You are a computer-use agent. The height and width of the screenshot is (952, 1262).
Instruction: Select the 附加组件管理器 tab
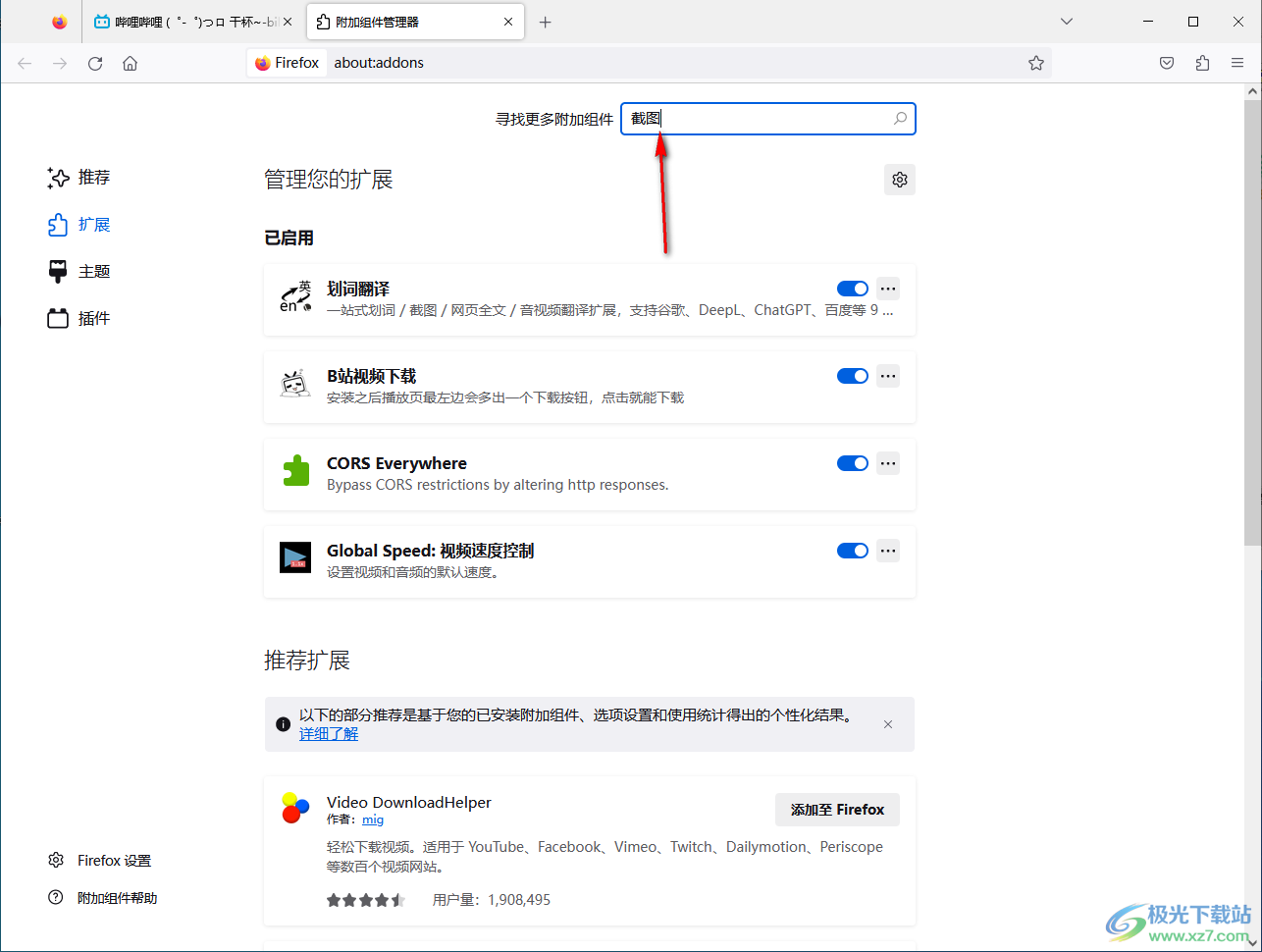[415, 22]
